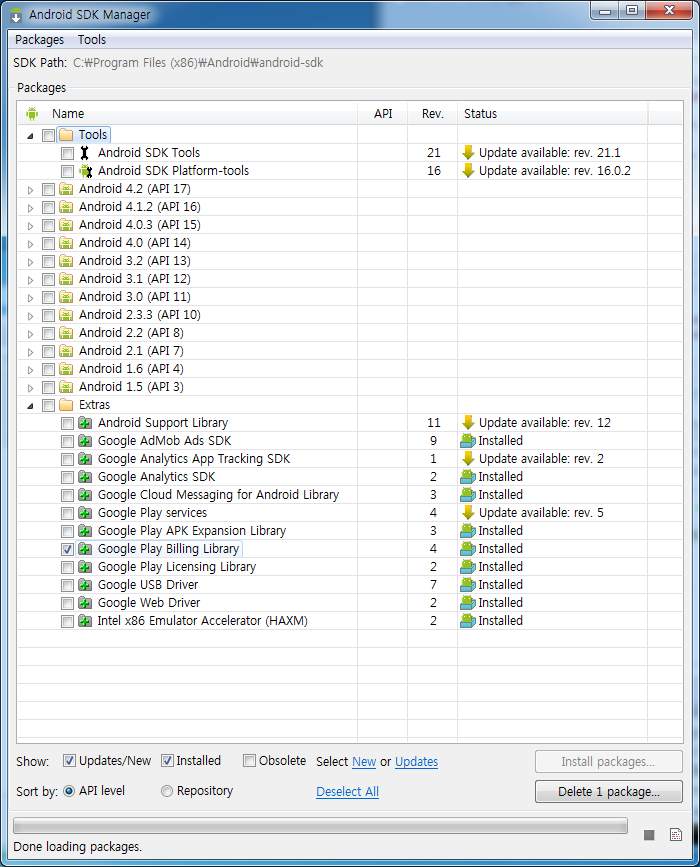The height and width of the screenshot is (867, 700).
Task: Expand the Android 4.1.2 (API 16) node
Action: [30, 207]
